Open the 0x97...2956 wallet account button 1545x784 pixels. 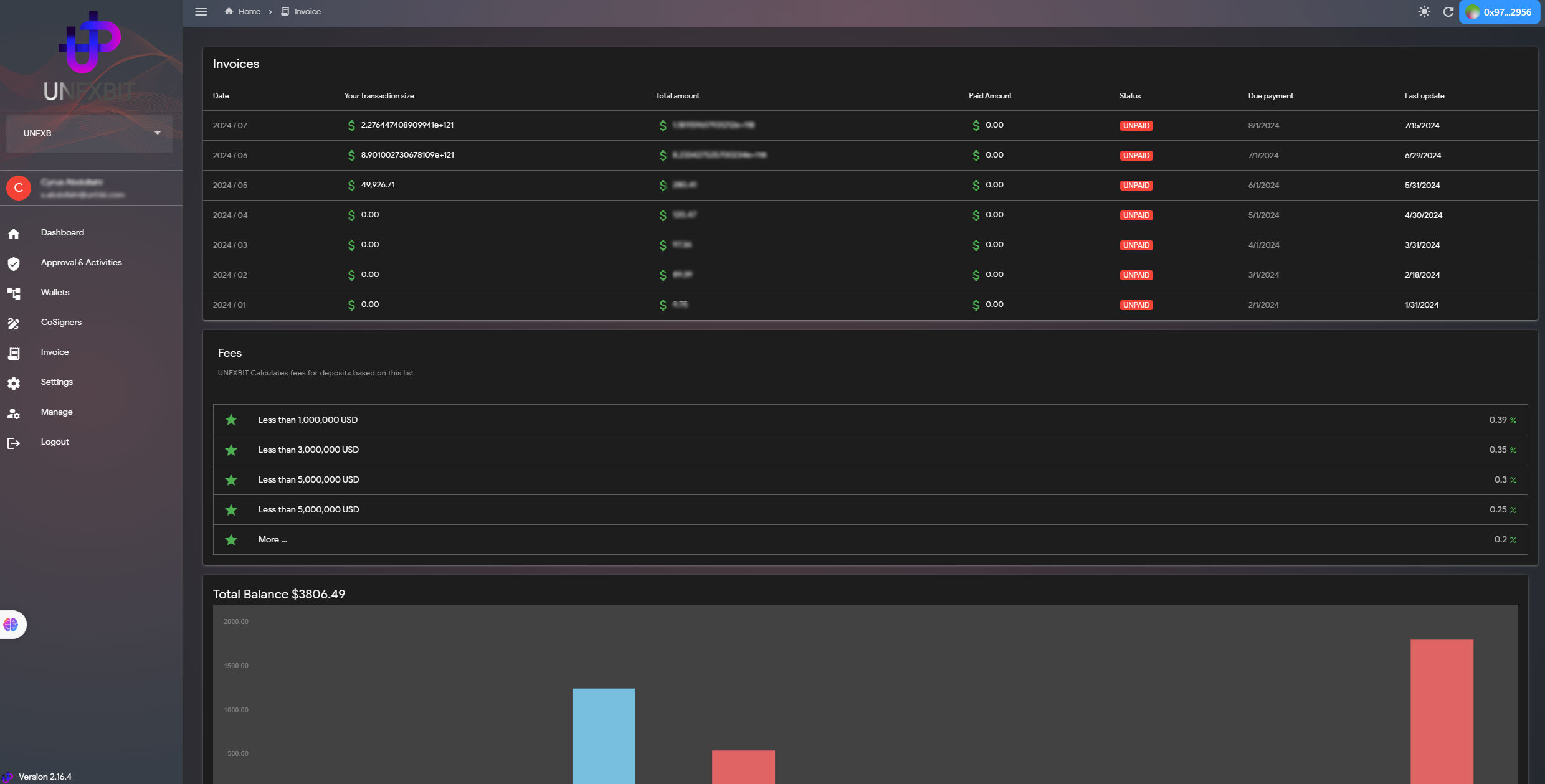point(1499,12)
